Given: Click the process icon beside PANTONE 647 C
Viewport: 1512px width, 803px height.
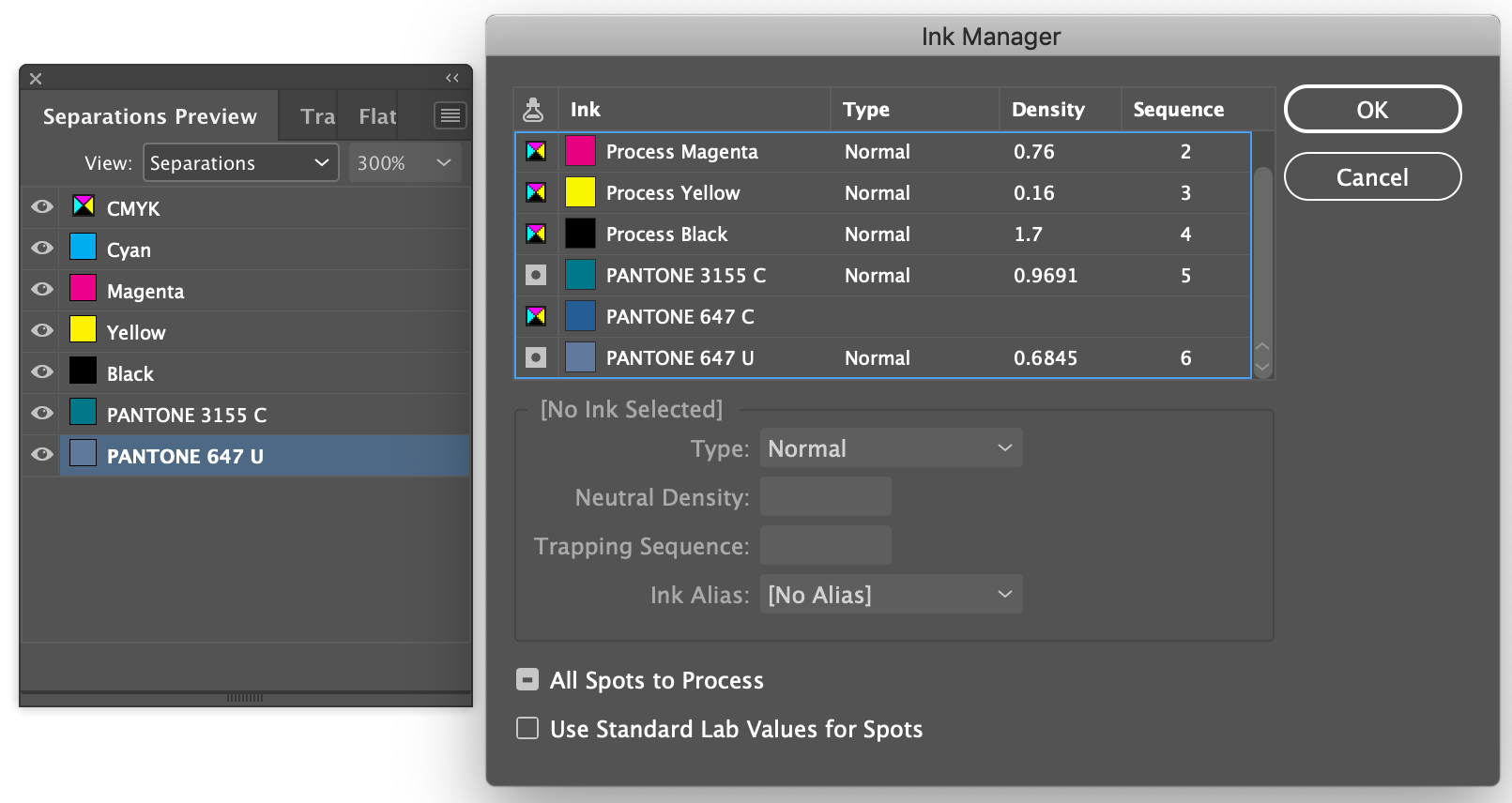Looking at the screenshot, I should click(x=536, y=316).
